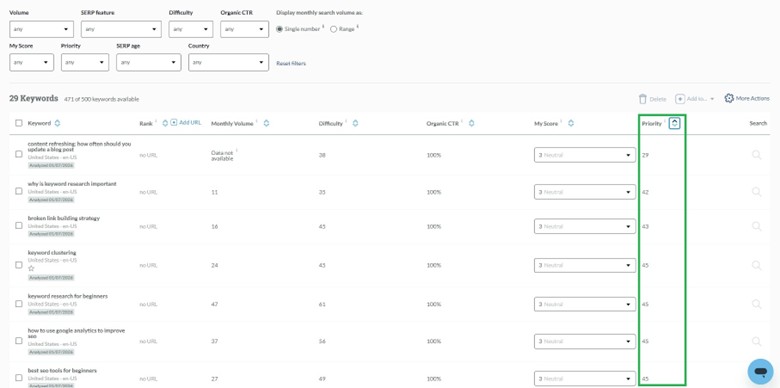The image size is (780, 388).
Task: Search SERP for broken link building strategy
Action: (756, 226)
